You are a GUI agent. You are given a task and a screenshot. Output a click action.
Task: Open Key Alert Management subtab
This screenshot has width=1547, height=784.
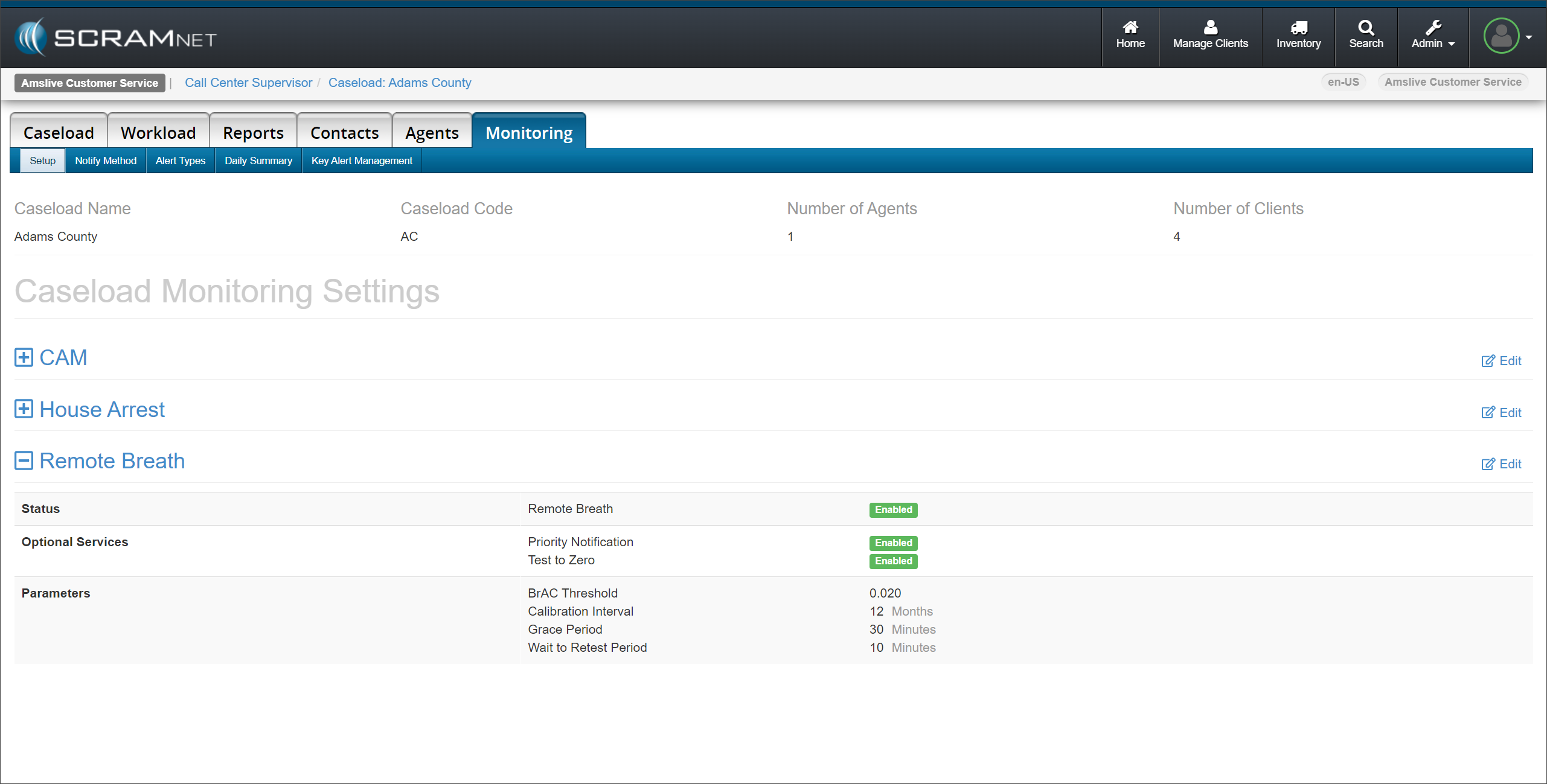(362, 161)
